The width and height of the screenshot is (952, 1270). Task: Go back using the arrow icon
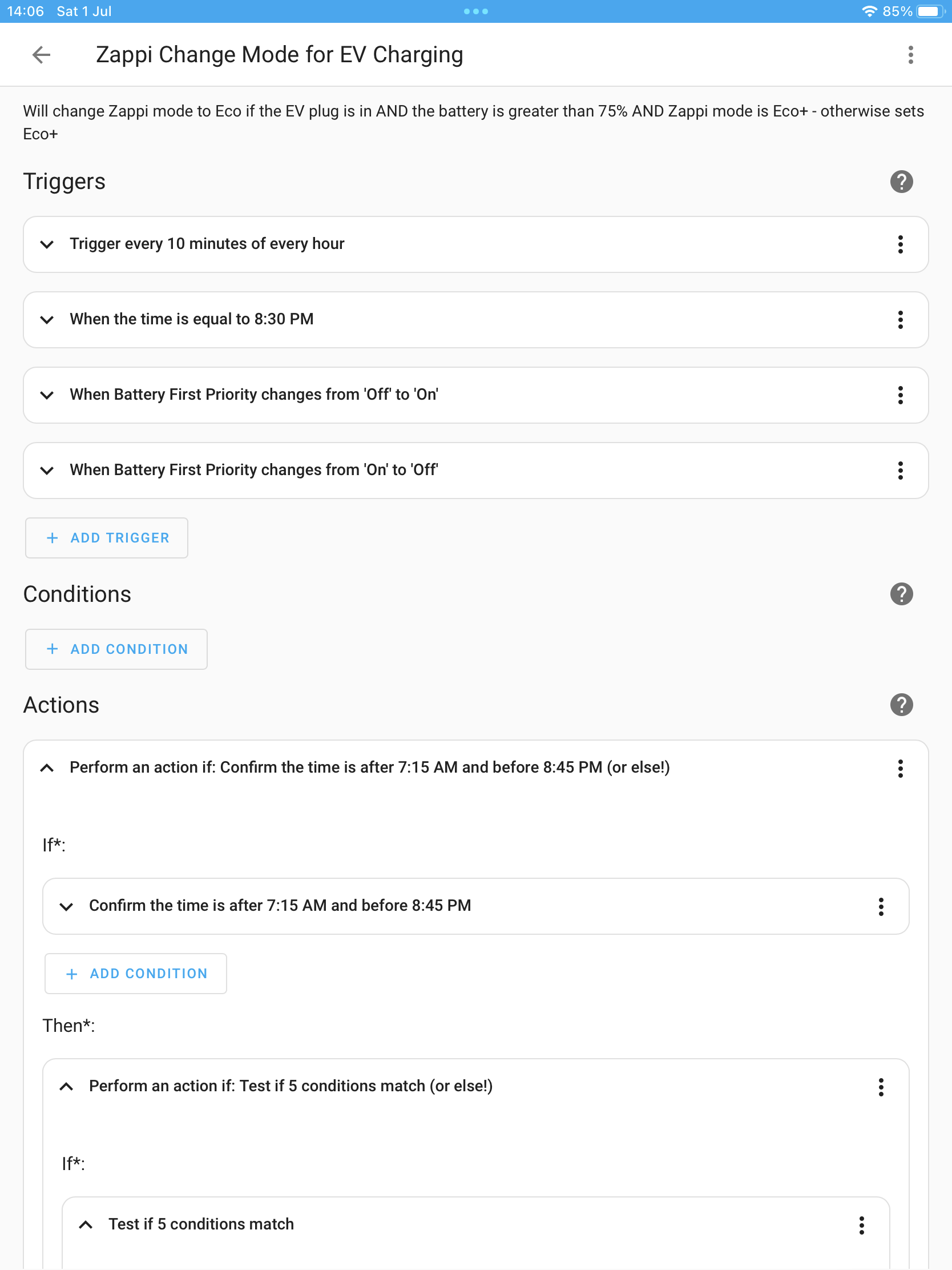point(41,55)
